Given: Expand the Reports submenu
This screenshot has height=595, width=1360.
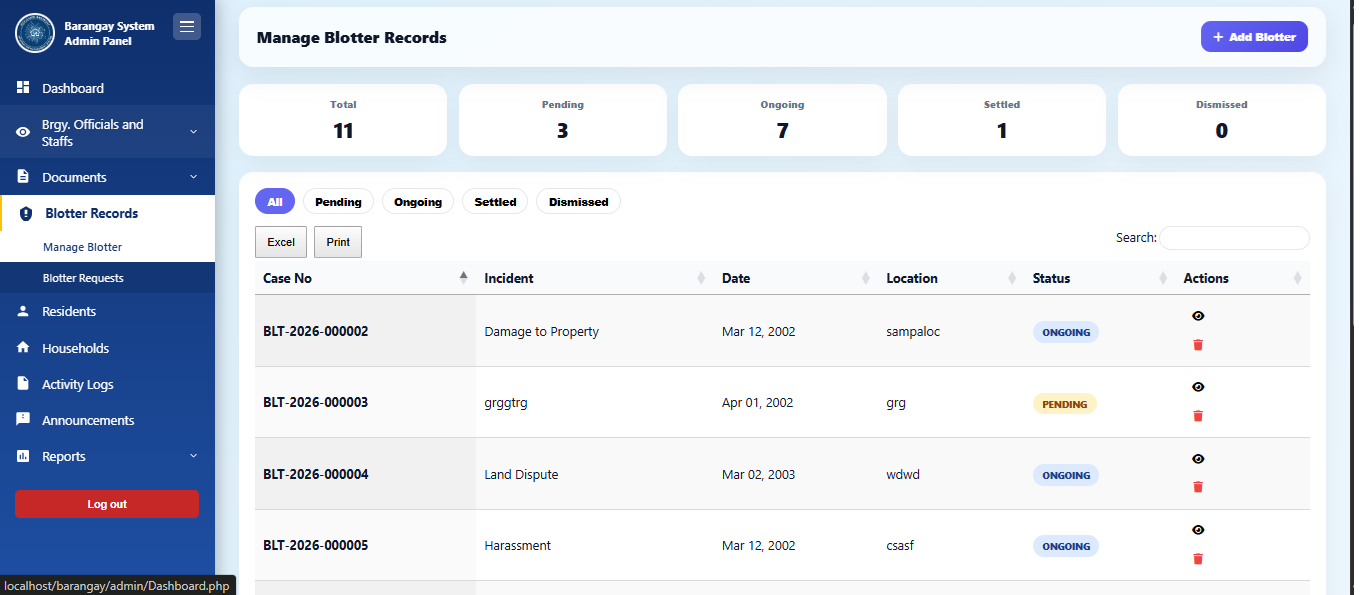Looking at the screenshot, I should [193, 457].
